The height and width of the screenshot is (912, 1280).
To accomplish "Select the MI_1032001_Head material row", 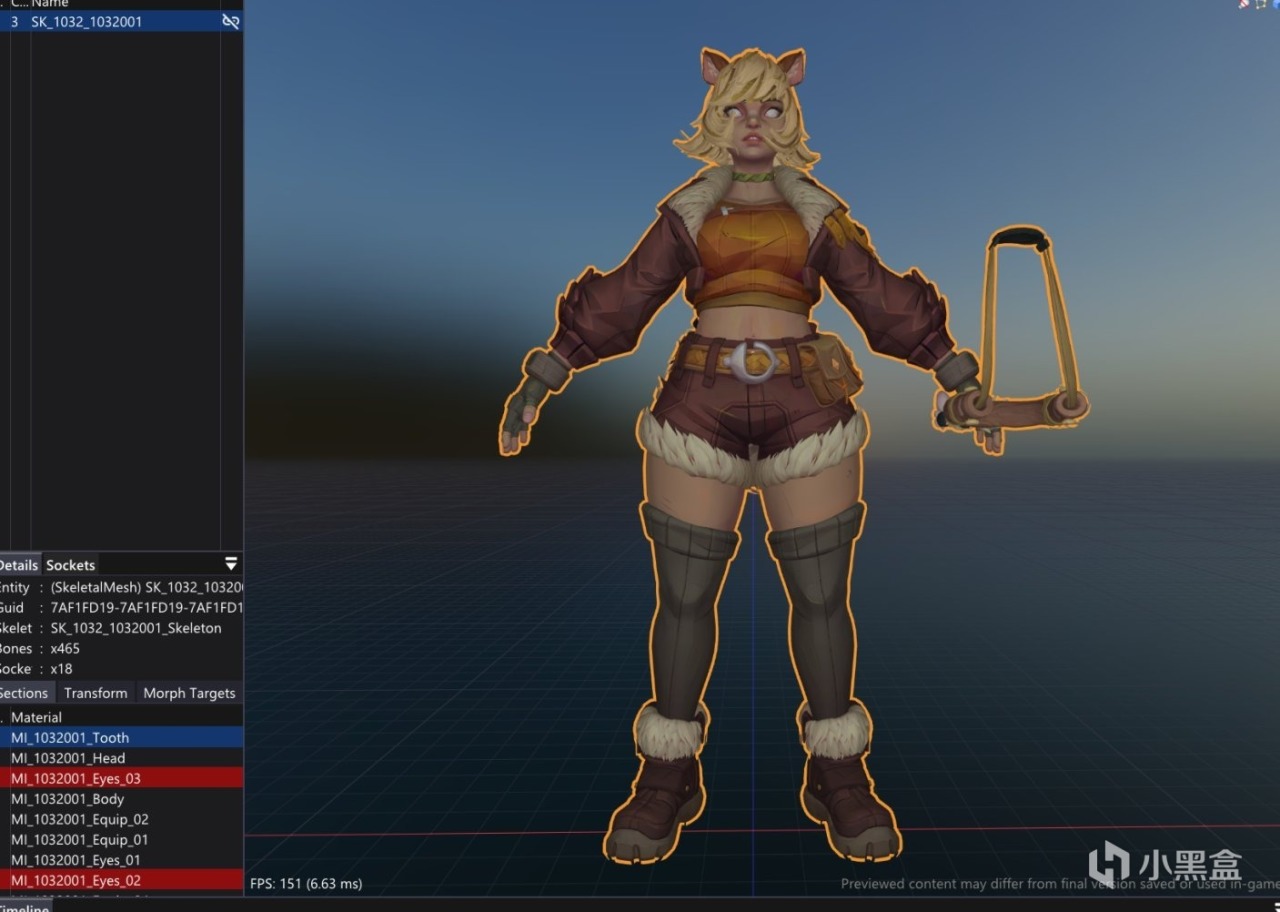I will pos(122,758).
